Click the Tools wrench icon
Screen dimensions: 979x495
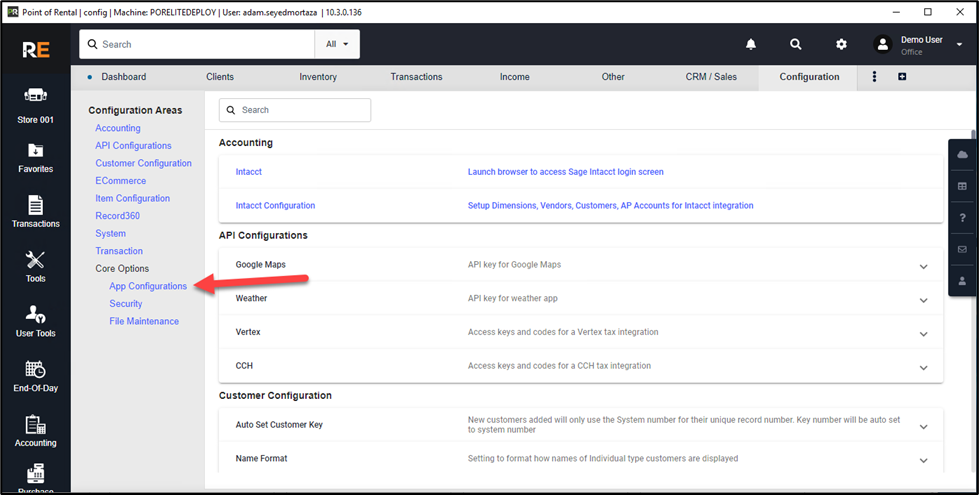pos(35,266)
